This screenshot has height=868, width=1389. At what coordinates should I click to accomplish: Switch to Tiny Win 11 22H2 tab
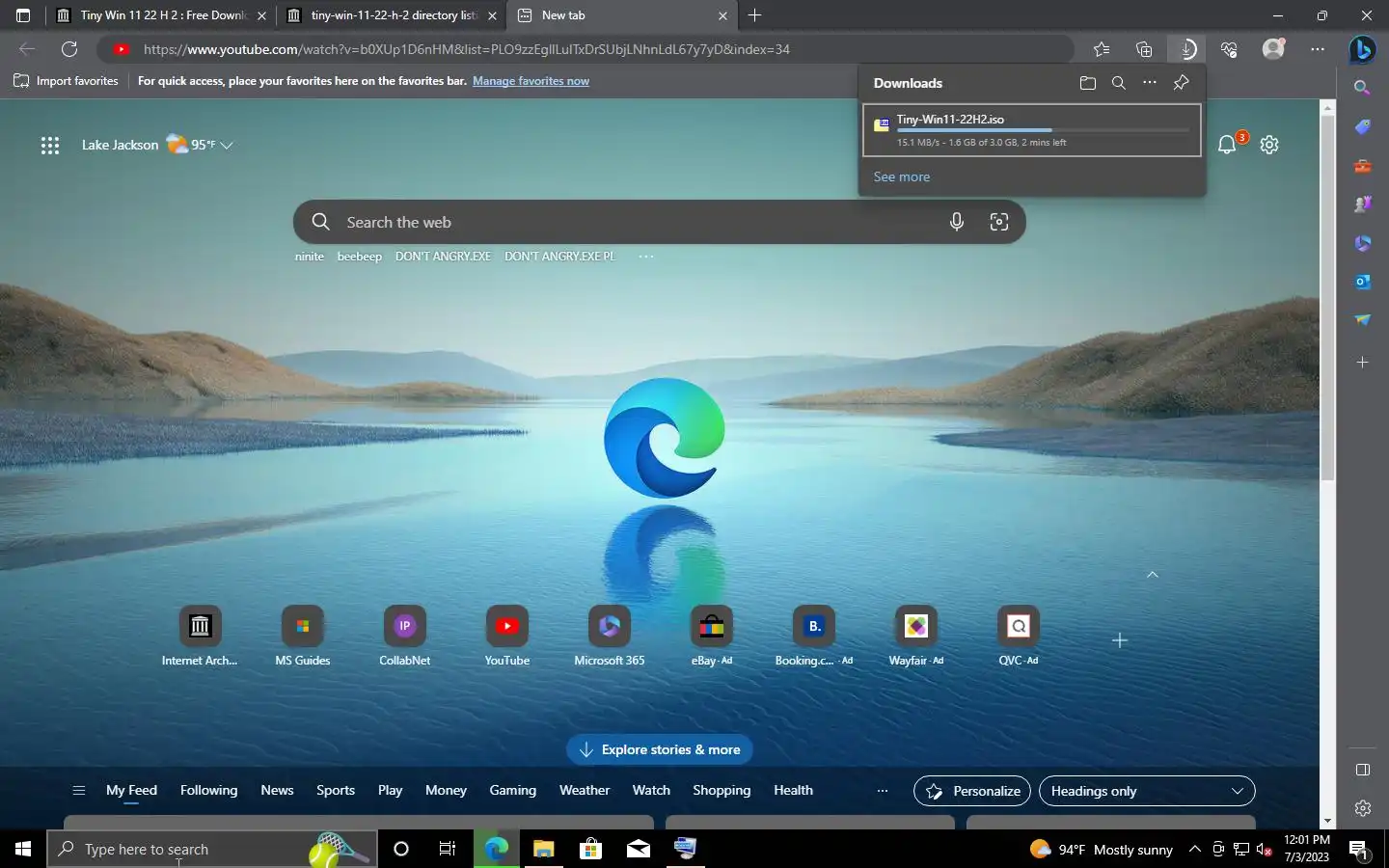[x=161, y=15]
